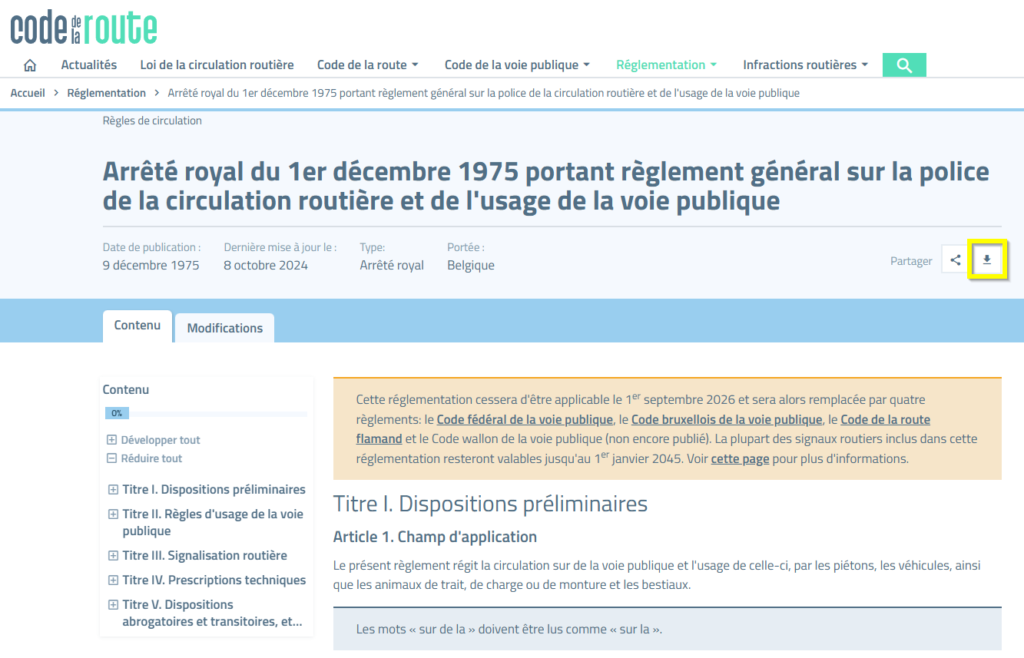Expand Titre I. Dispositions préliminaires plus icon
The width and height of the screenshot is (1024, 658).
(113, 490)
